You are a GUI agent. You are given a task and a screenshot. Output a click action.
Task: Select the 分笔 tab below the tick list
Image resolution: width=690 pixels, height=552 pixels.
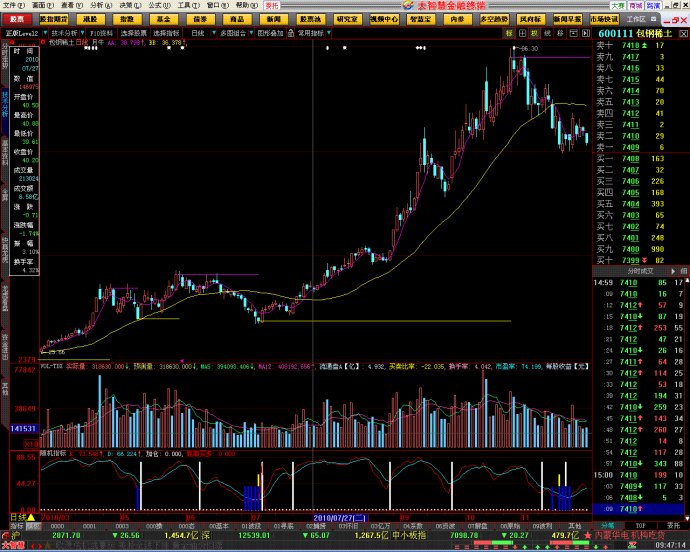609,524
